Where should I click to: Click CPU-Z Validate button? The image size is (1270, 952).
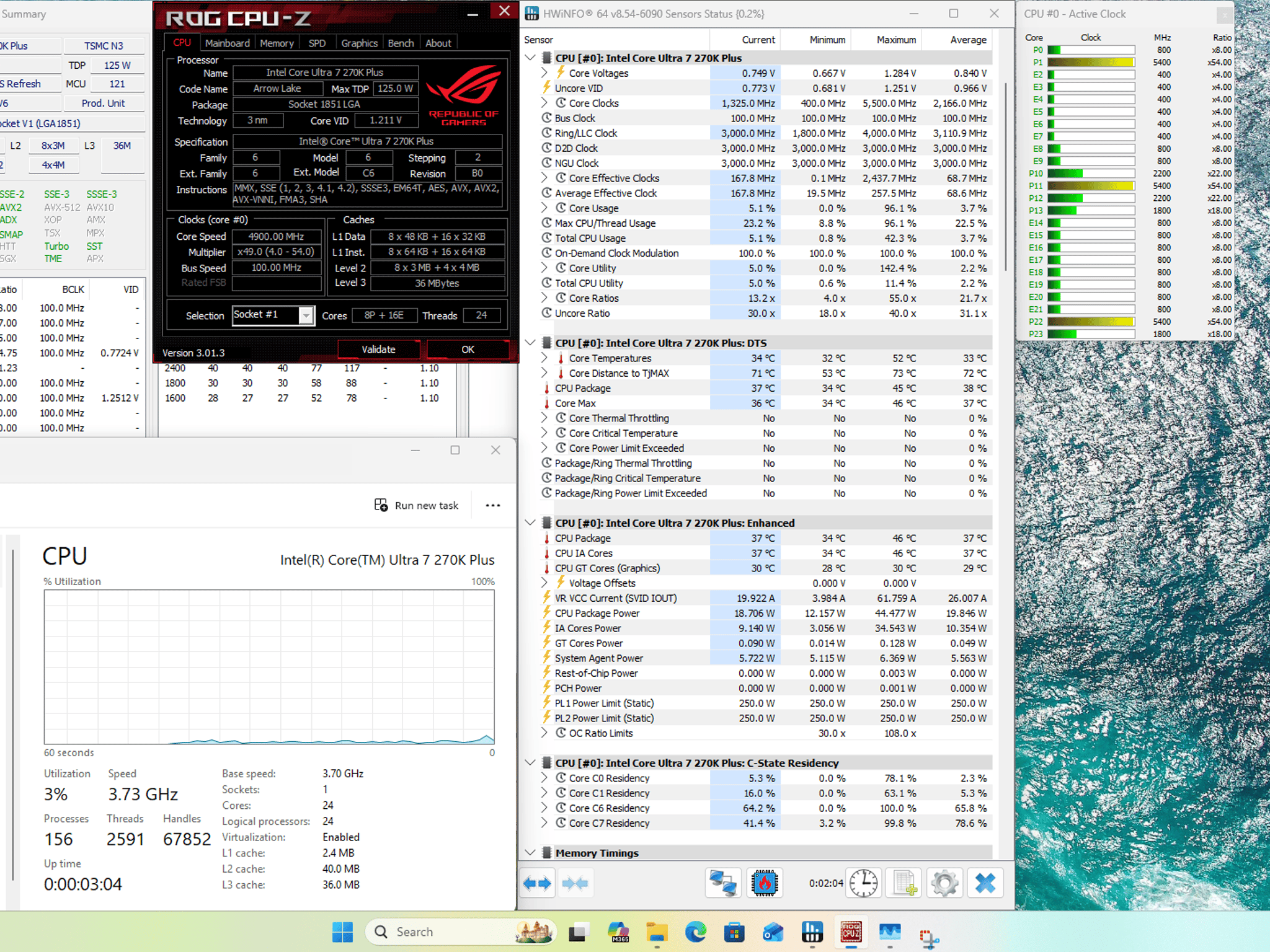[x=378, y=350]
